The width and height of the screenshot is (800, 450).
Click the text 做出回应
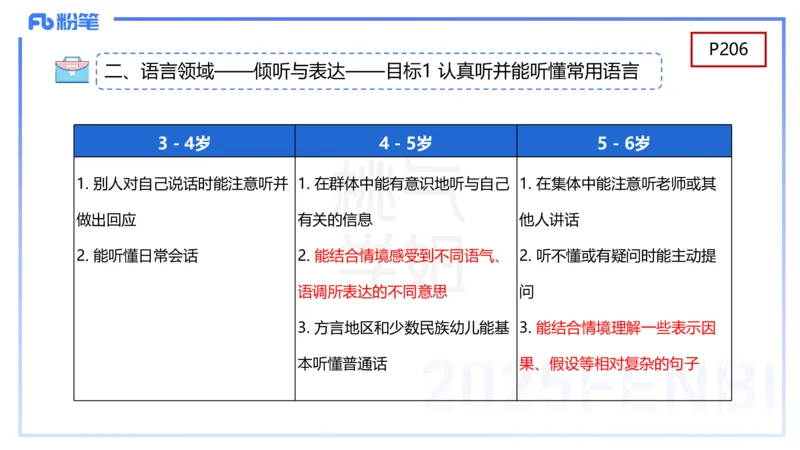click(x=106, y=220)
